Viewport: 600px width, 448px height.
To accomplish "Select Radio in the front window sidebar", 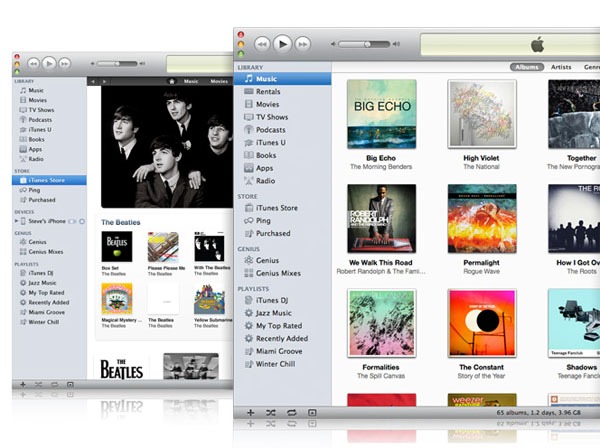I will click(x=265, y=181).
